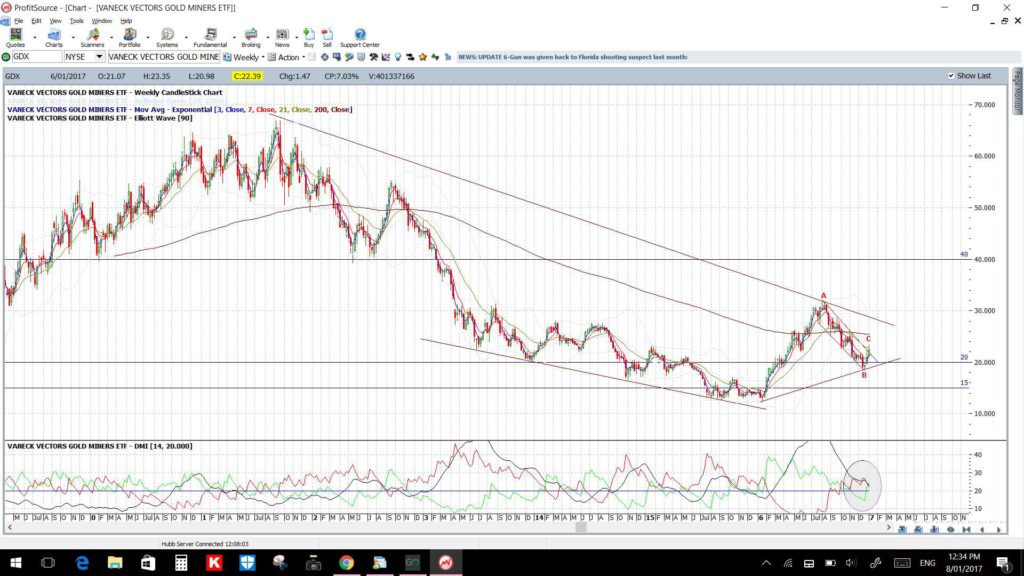Click the Weekly CandleStick Chart title
Image resolution: width=1024 pixels, height=576 pixels.
coord(115,93)
